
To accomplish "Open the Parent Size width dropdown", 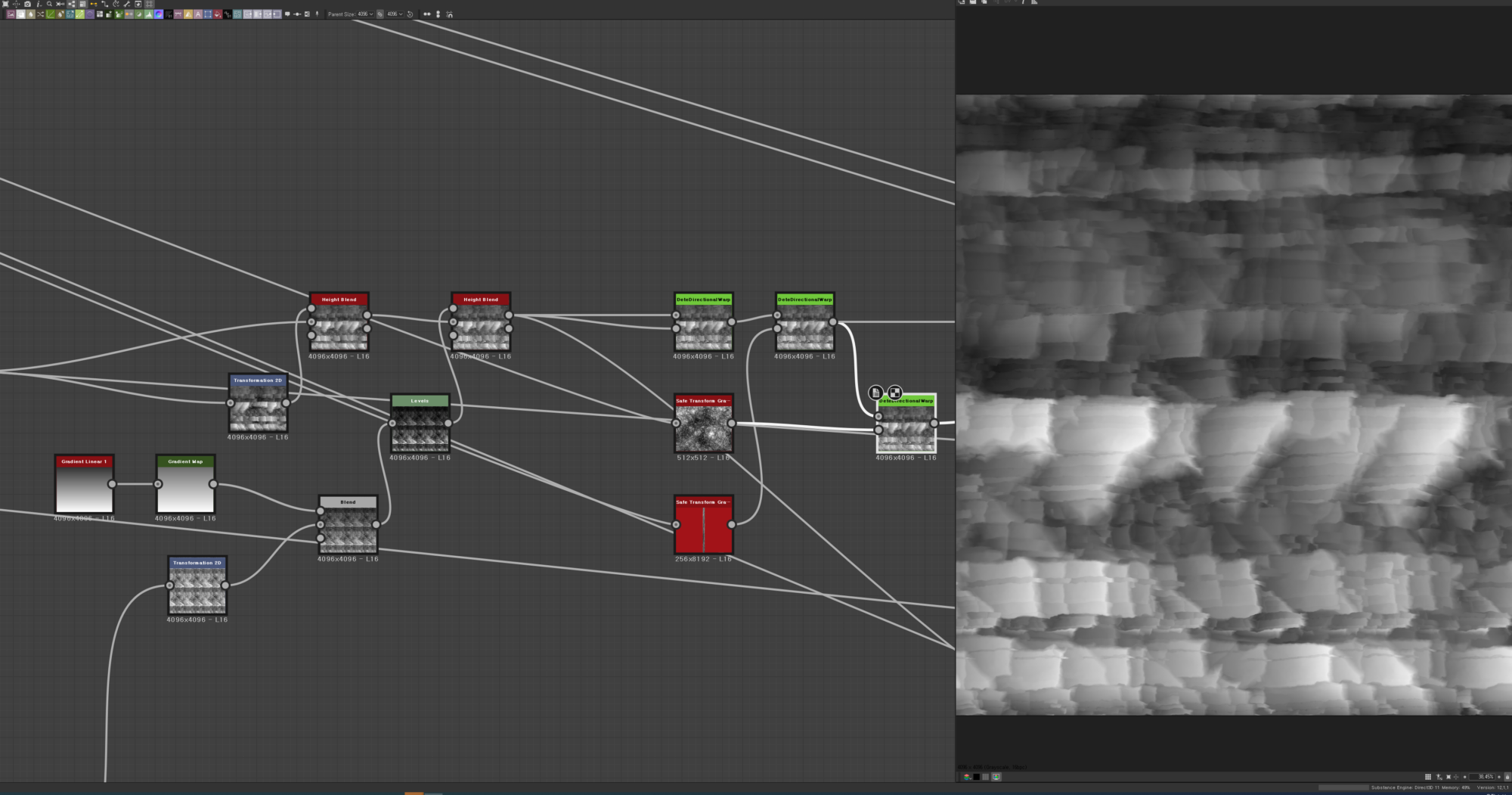I will (365, 14).
